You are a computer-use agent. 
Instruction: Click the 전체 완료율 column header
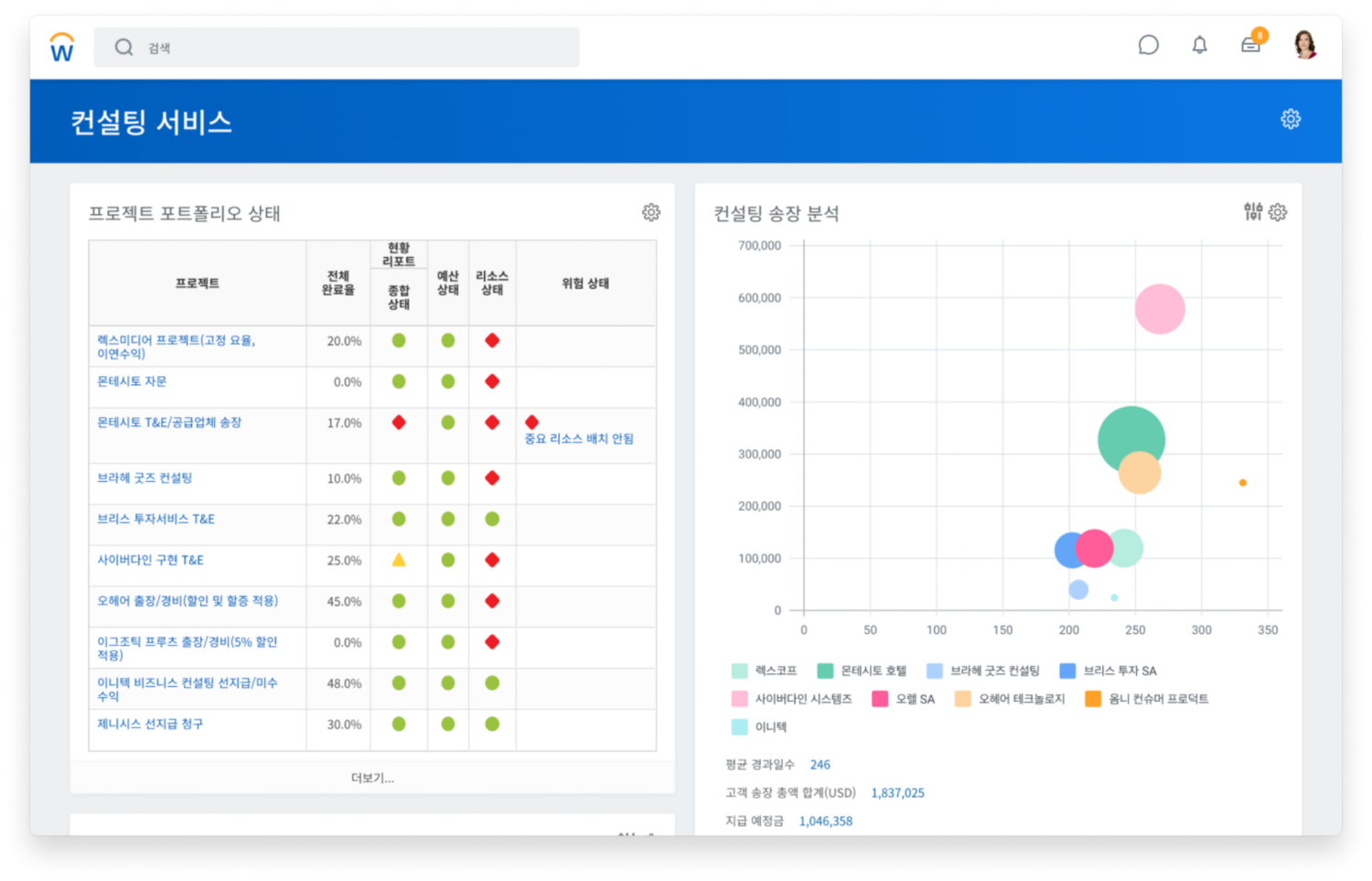338,283
